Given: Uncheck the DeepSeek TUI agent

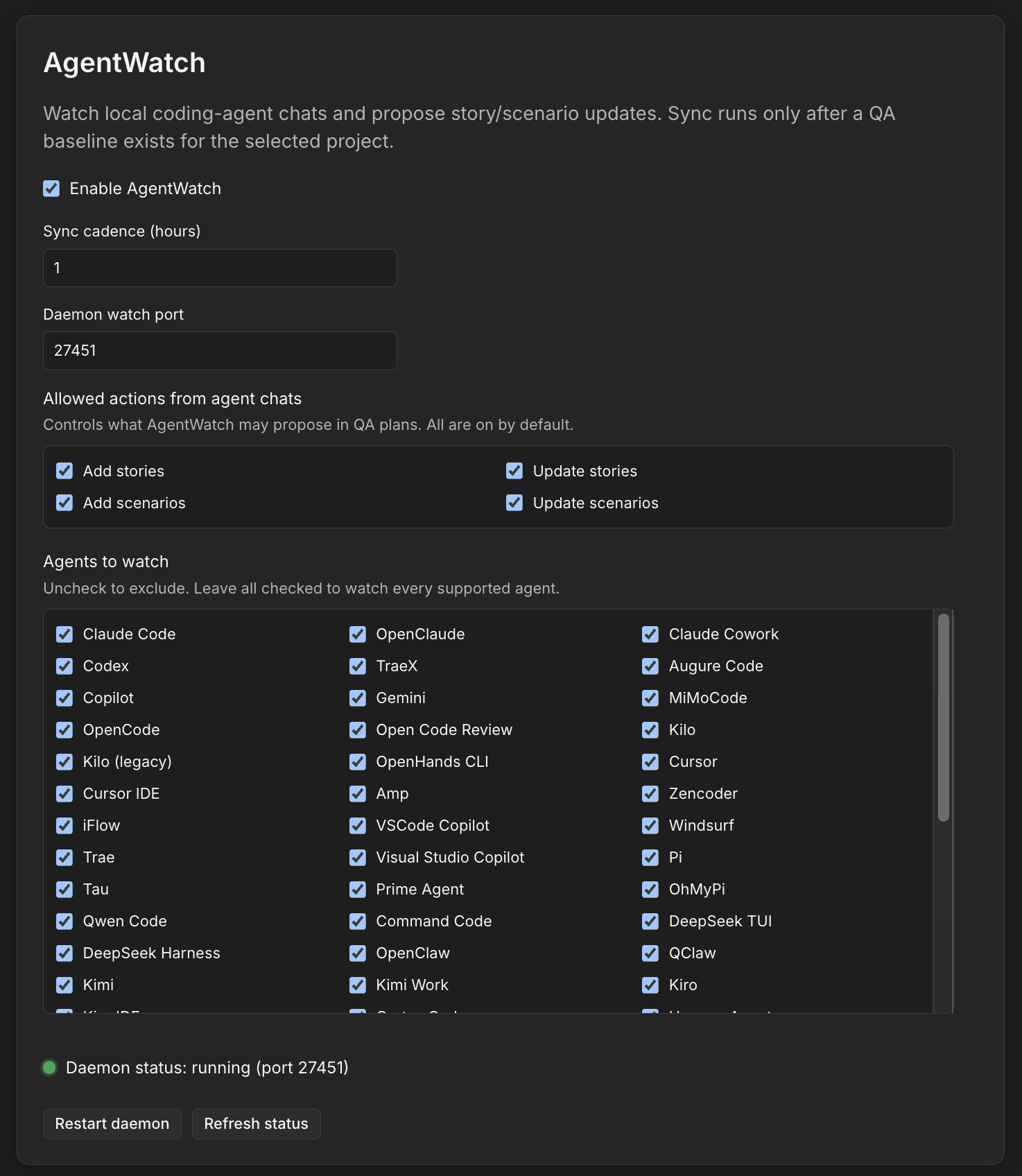Looking at the screenshot, I should pyautogui.click(x=650, y=922).
